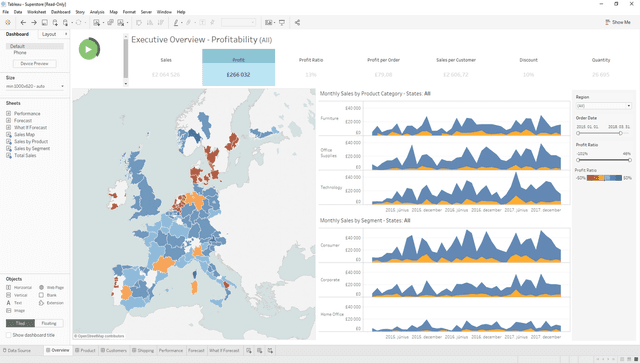Select the Discount KPI tile

point(528,67)
